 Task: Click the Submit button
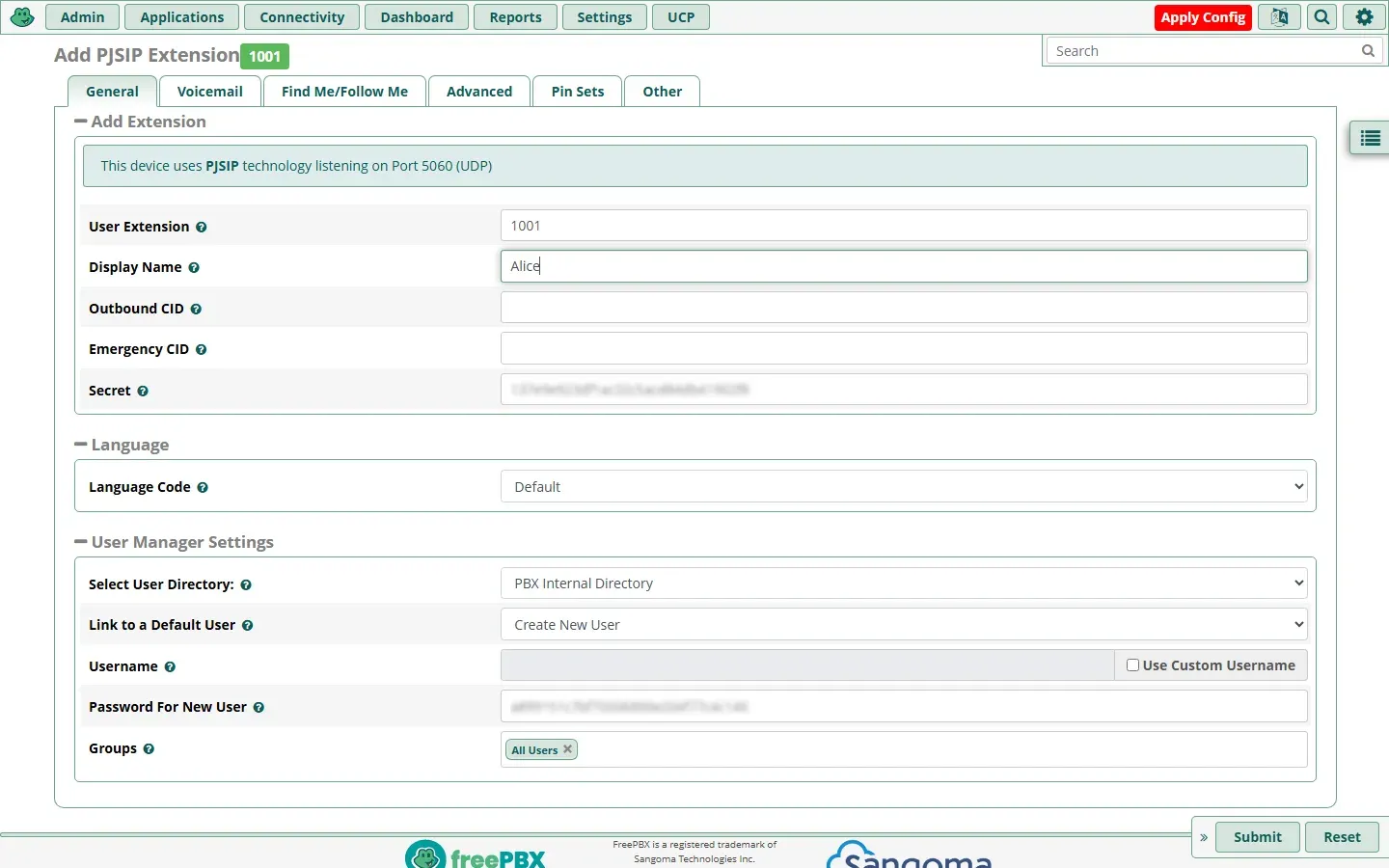pos(1258,837)
